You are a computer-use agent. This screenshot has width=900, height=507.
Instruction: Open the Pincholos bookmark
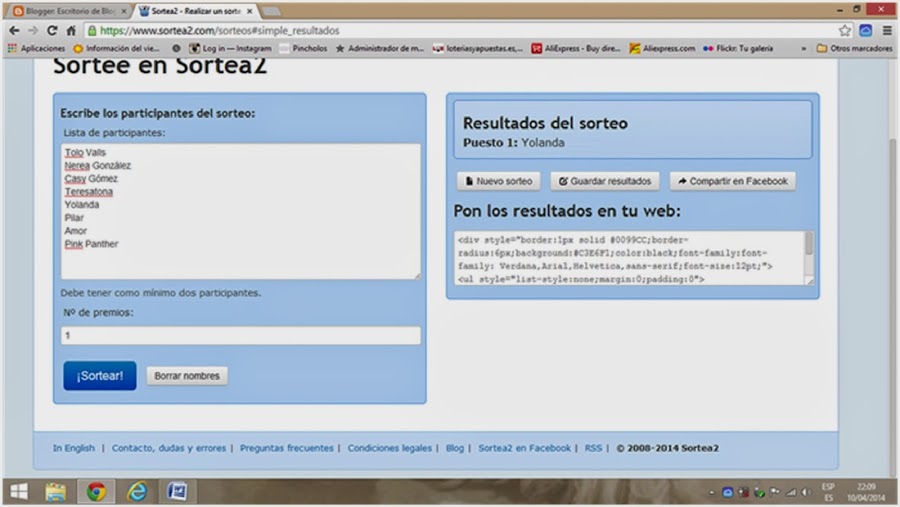point(303,48)
